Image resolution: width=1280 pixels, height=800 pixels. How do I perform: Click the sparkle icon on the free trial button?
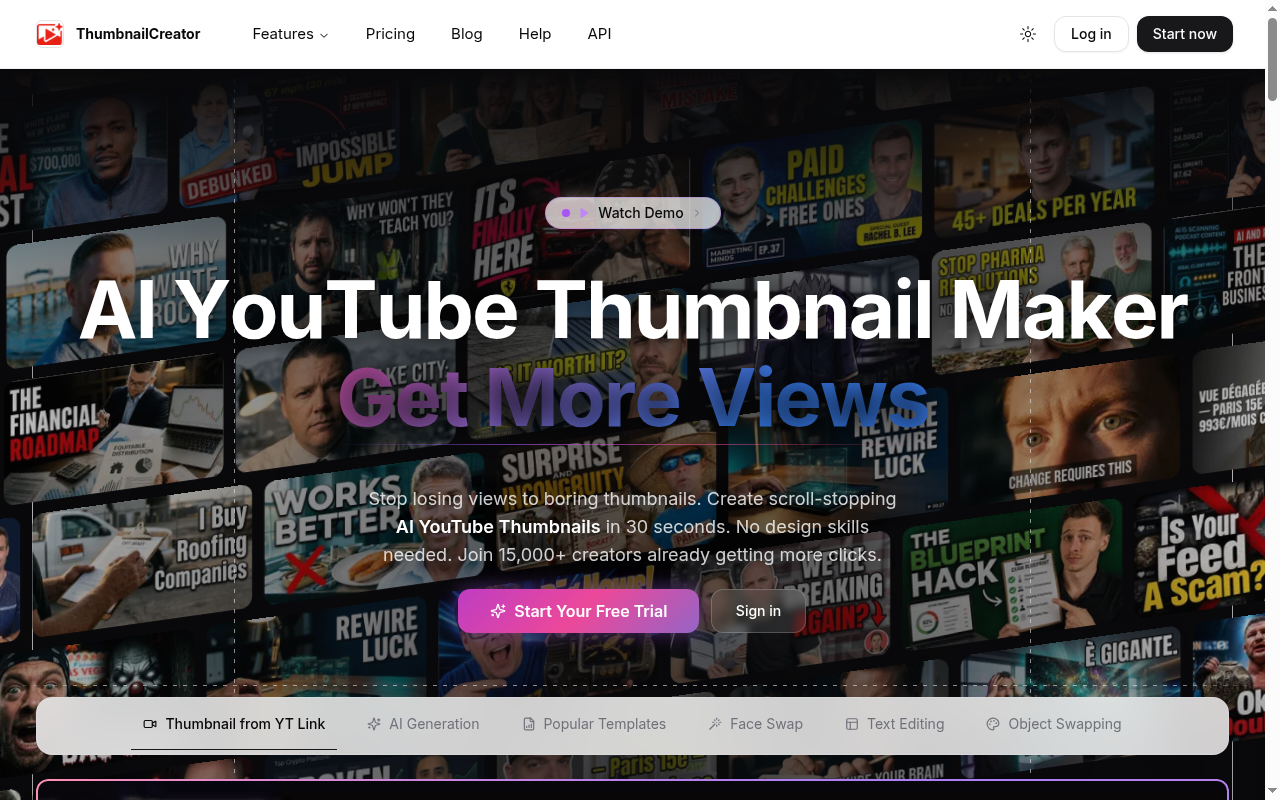[498, 611]
